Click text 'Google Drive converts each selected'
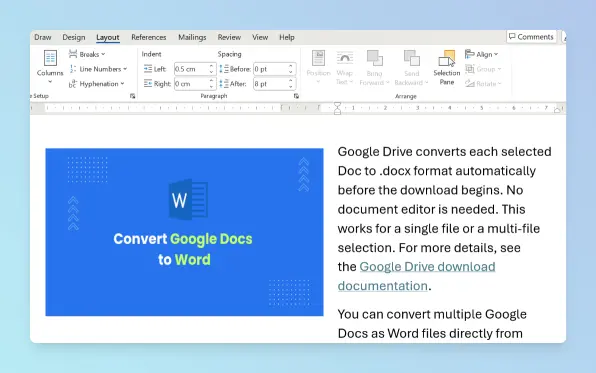 click(444, 152)
